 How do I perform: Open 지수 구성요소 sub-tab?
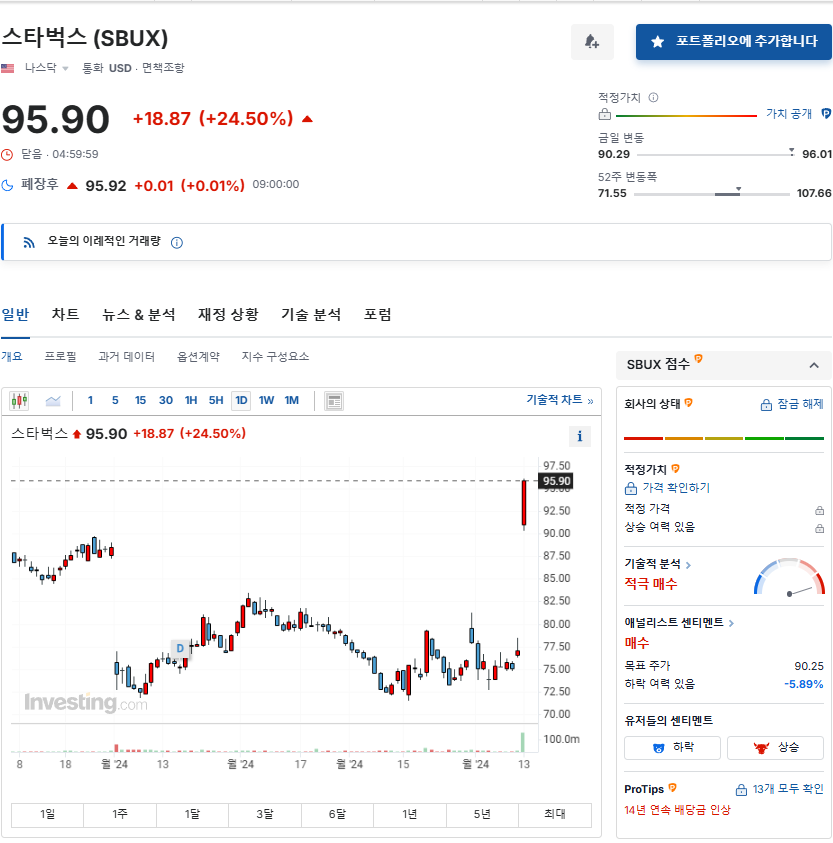click(275, 356)
